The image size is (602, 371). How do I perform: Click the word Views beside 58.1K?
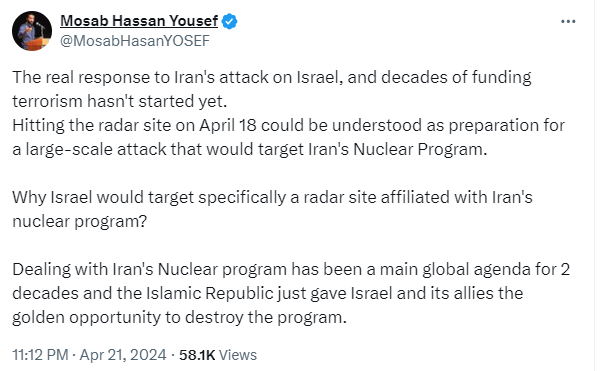(238, 355)
